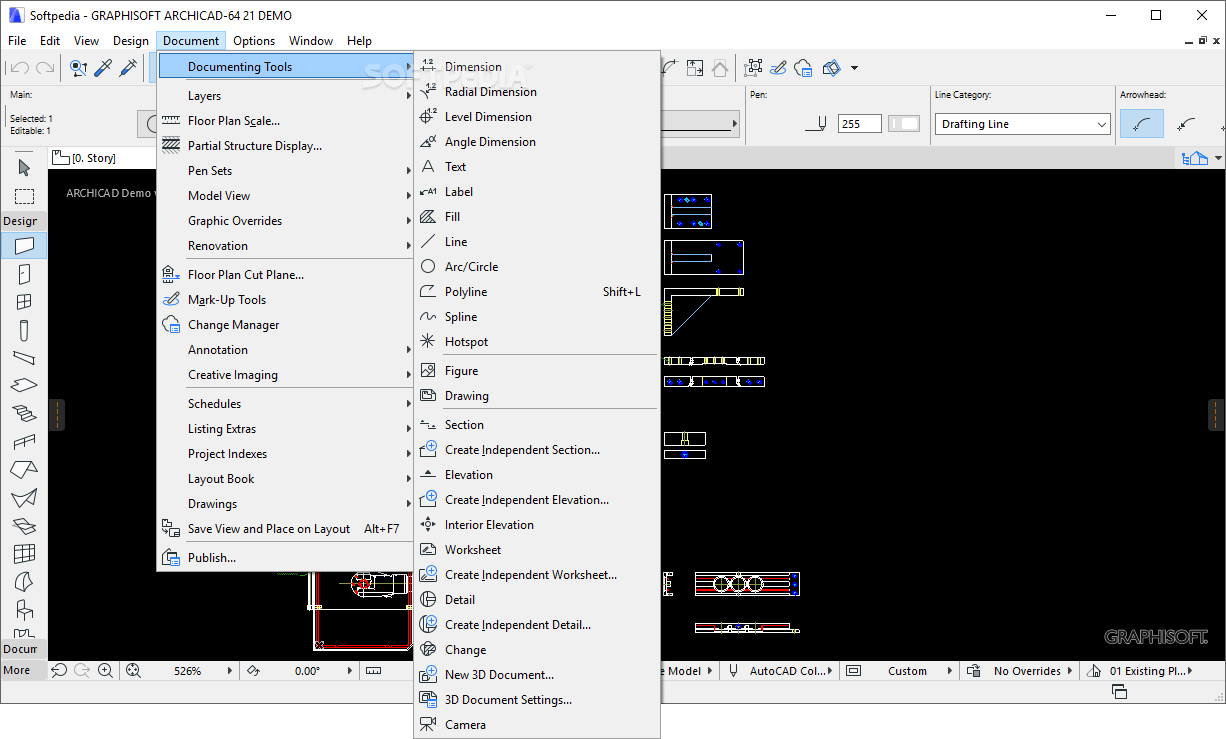
Task: Select the Stair tool in toolbox
Action: click(x=24, y=413)
